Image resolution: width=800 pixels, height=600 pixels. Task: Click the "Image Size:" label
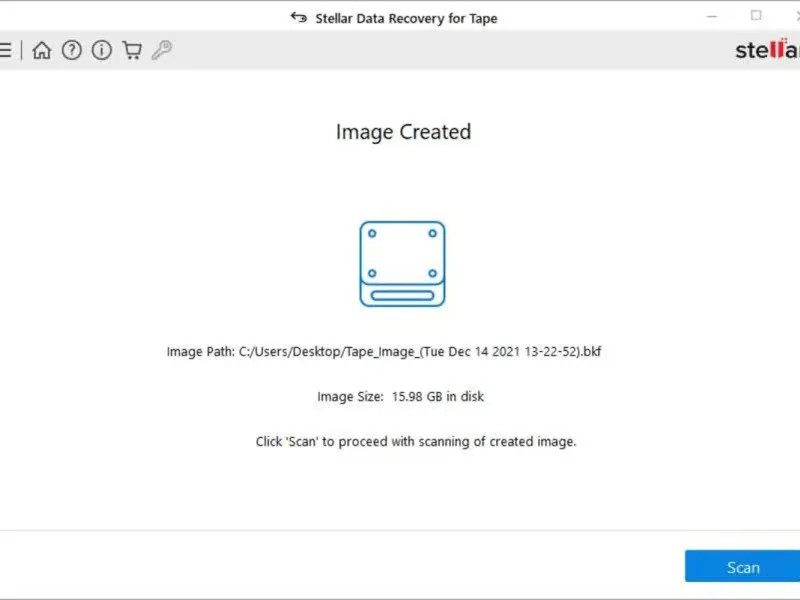pyautogui.click(x=350, y=397)
